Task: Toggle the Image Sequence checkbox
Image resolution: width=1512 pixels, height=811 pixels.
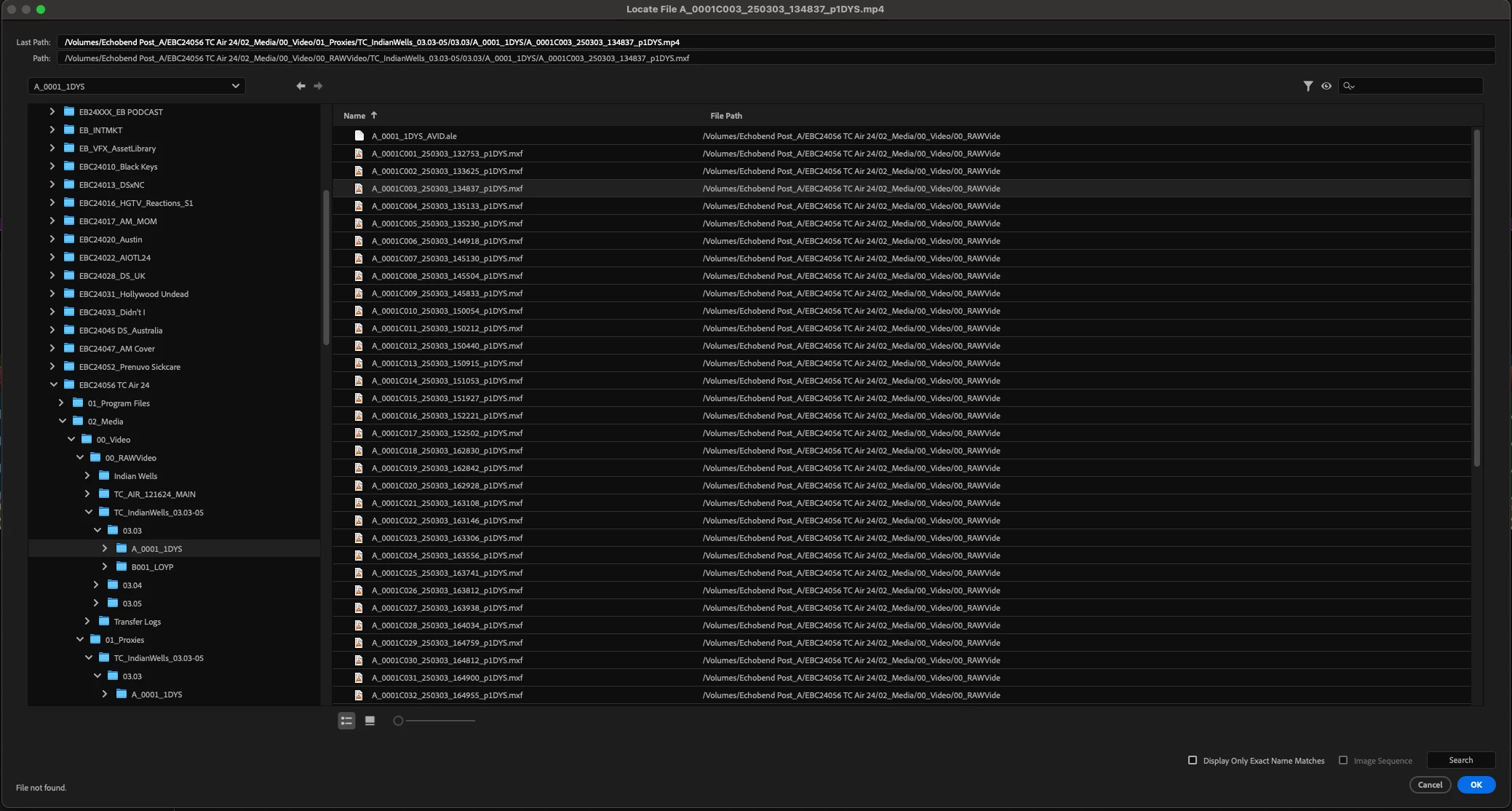Action: 1342,760
